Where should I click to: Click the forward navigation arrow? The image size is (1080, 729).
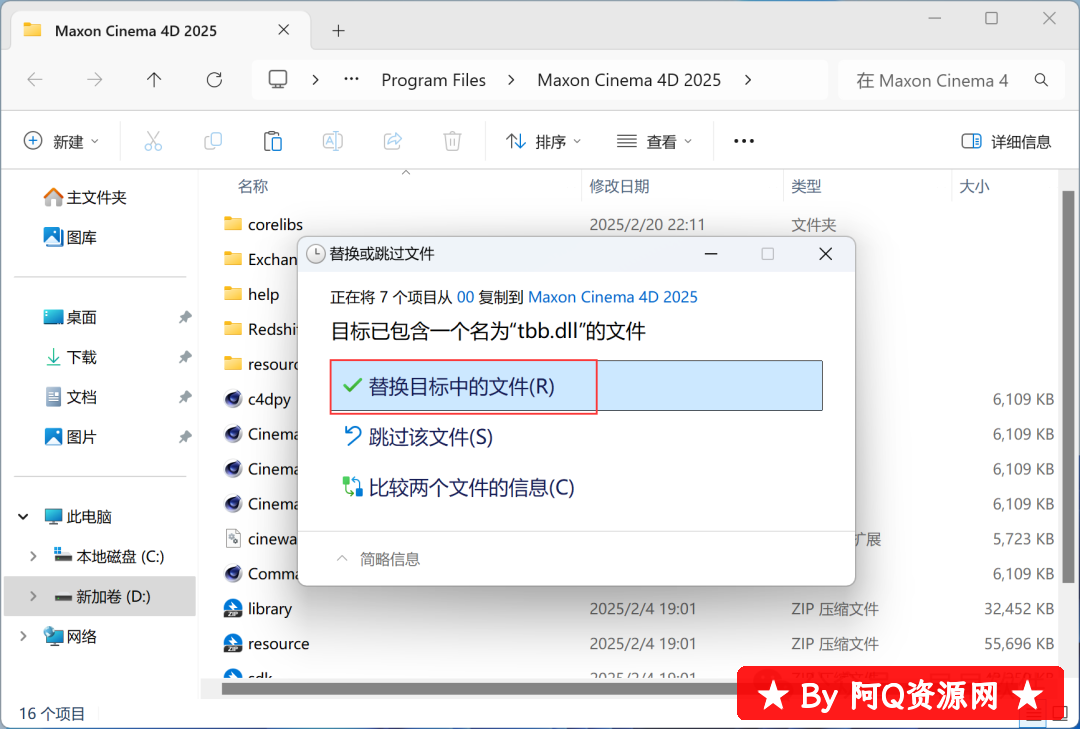95,80
